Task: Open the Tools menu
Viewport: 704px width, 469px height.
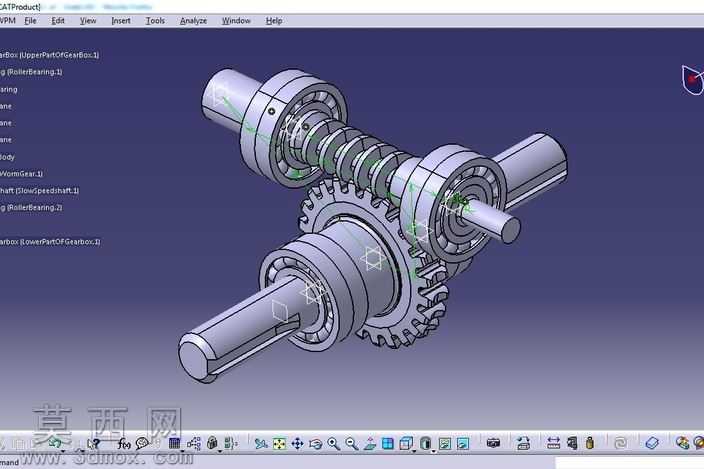Action: click(x=155, y=21)
